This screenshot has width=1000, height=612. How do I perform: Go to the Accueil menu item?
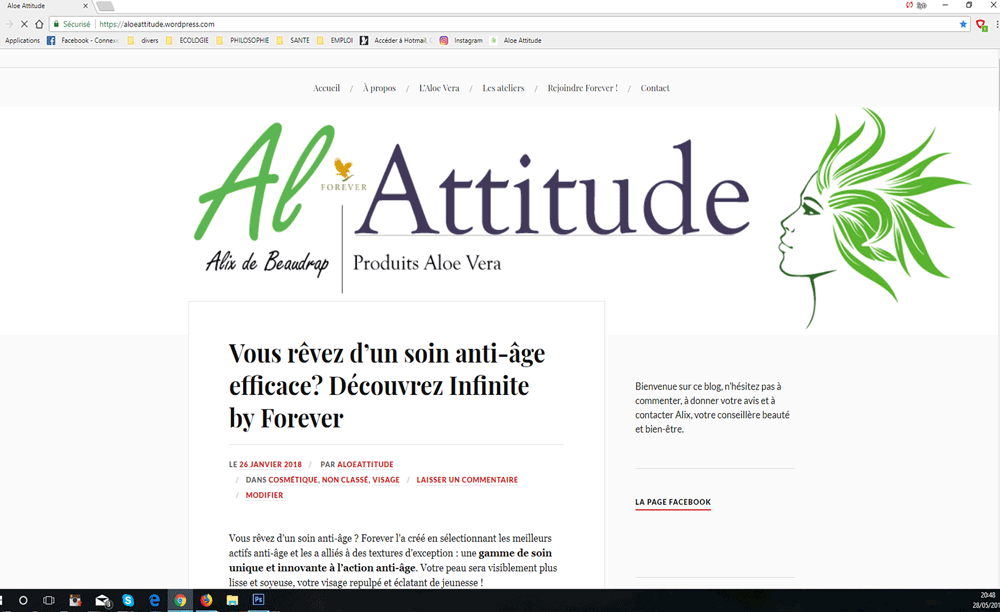(x=326, y=88)
